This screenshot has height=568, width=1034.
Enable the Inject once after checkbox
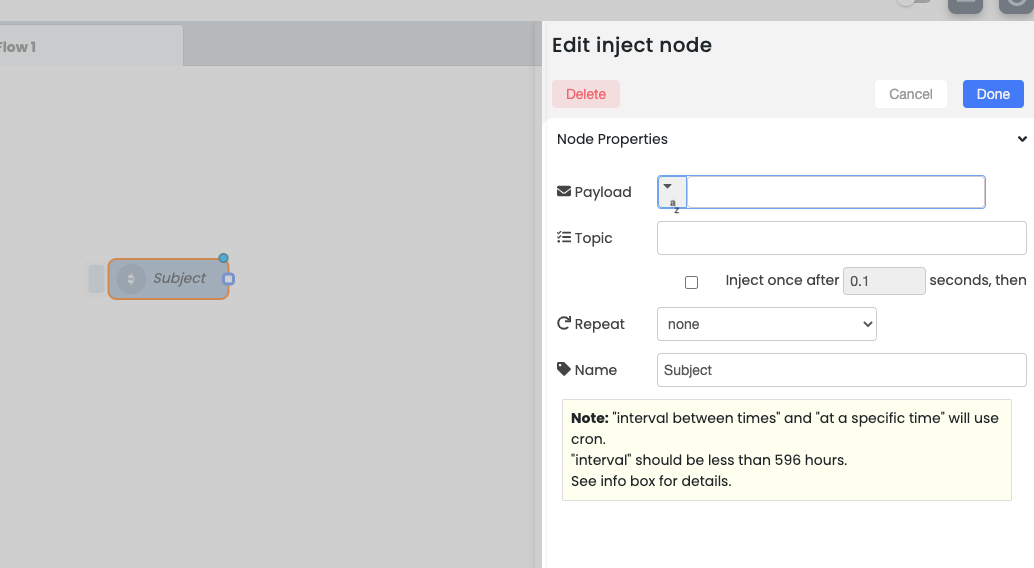click(x=691, y=282)
